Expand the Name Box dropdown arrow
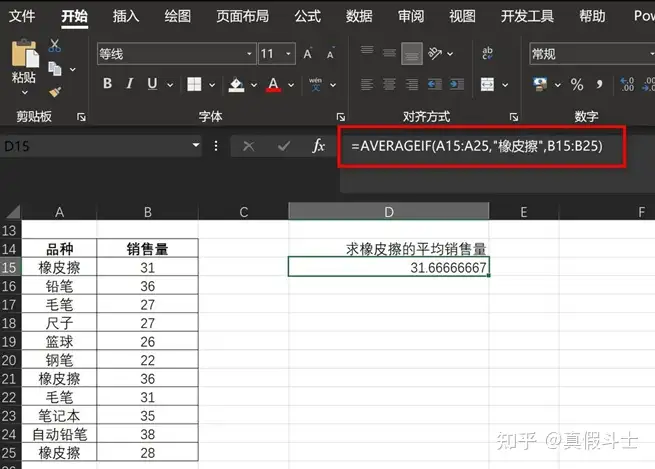655x469 pixels. (195, 145)
